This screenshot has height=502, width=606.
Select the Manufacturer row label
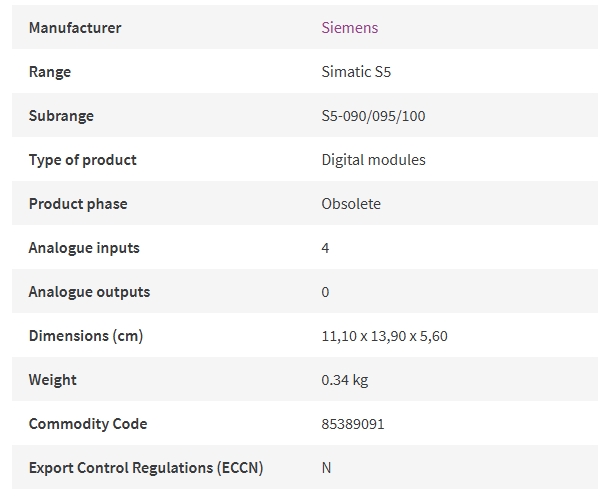pos(75,28)
